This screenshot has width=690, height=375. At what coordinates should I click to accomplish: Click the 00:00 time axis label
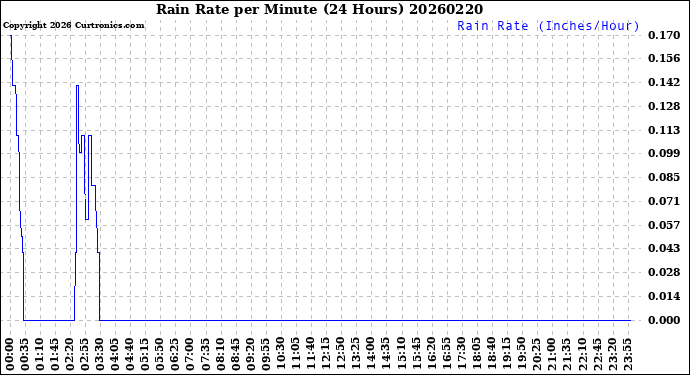10,355
